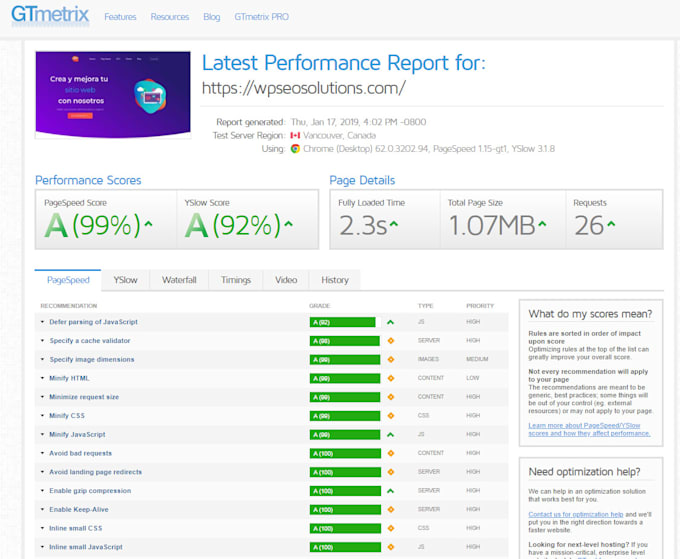Image resolution: width=680 pixels, height=559 pixels.
Task: Click the Canada flag icon
Action: coord(295,135)
